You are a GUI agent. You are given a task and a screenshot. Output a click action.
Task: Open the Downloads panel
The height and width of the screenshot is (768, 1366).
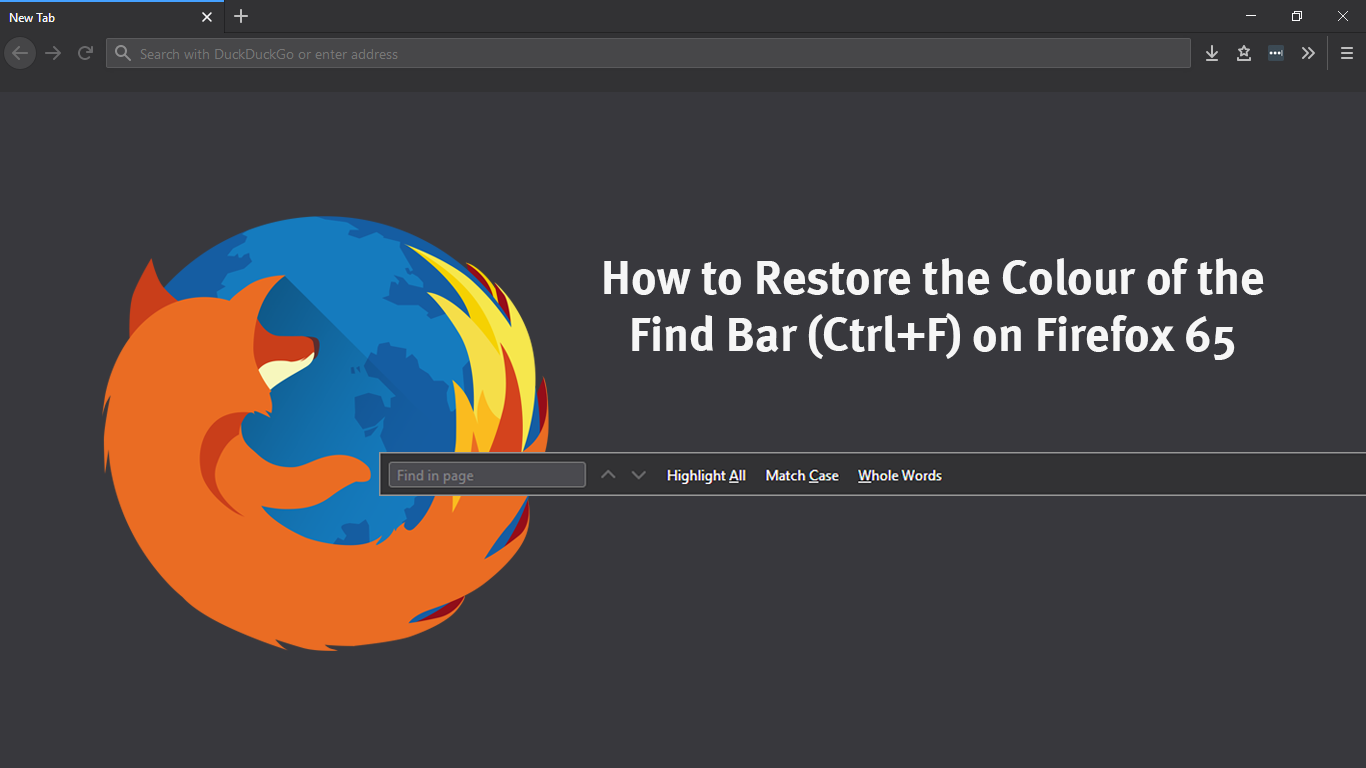[x=1212, y=54]
